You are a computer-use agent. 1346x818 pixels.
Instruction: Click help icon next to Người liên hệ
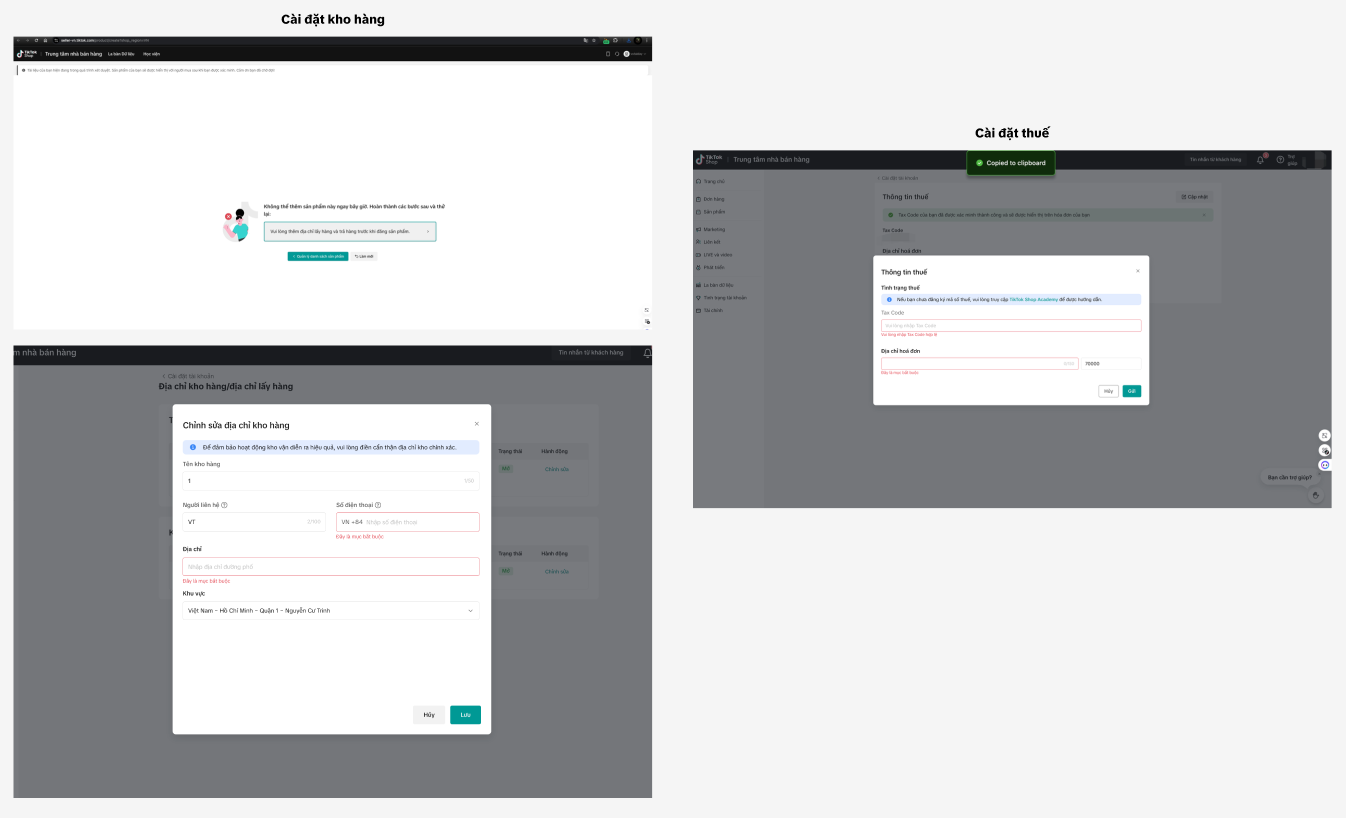point(224,505)
